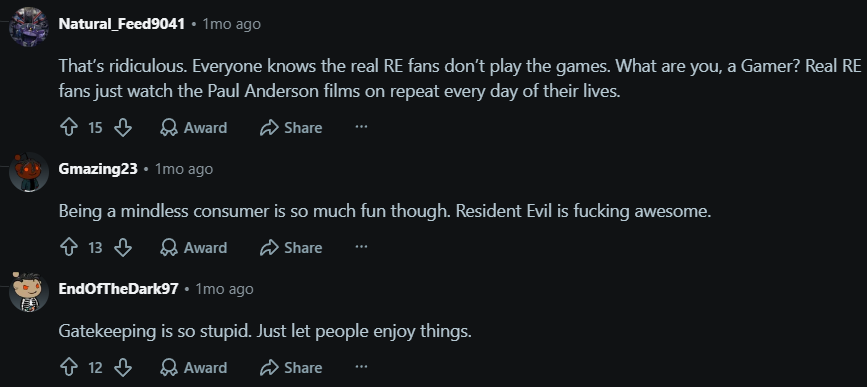
Task: Open more options menu on Gmazing23's comment
Action: coord(361,247)
